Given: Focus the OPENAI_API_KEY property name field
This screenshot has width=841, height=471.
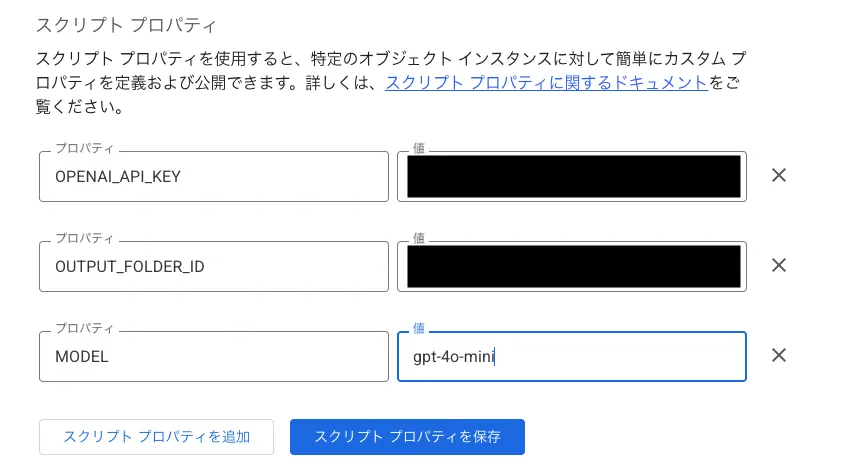Looking at the screenshot, I should [213, 176].
